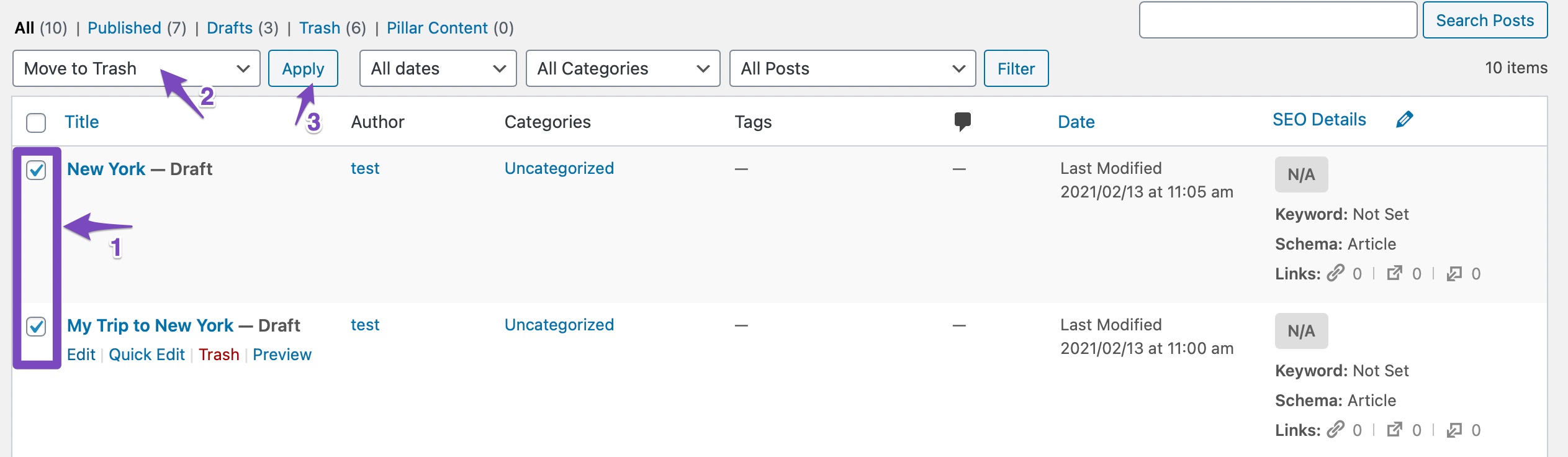Click the comments bubble column icon
The width and height of the screenshot is (1568, 457).
pos(962,121)
